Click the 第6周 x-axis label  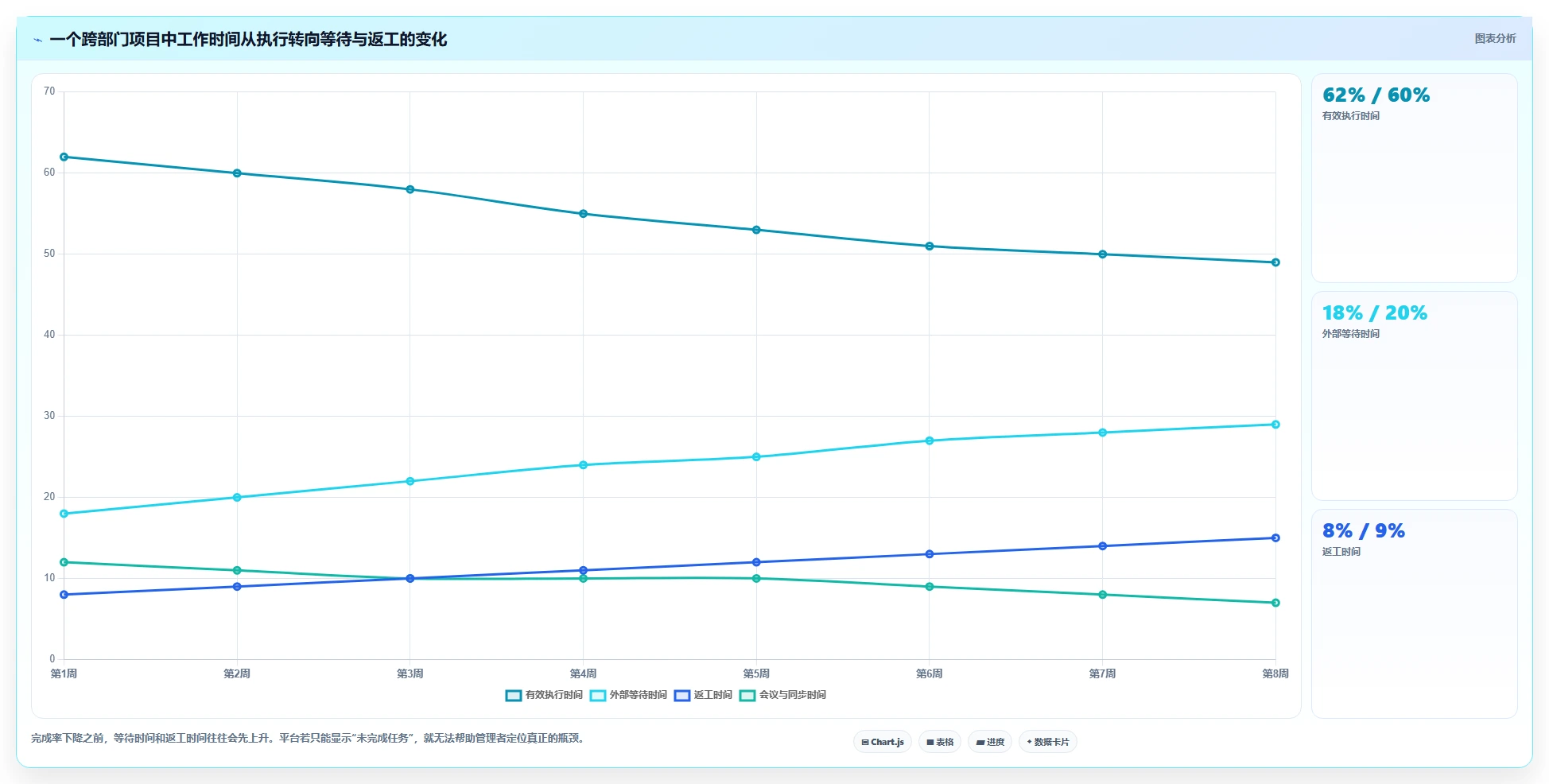930,673
